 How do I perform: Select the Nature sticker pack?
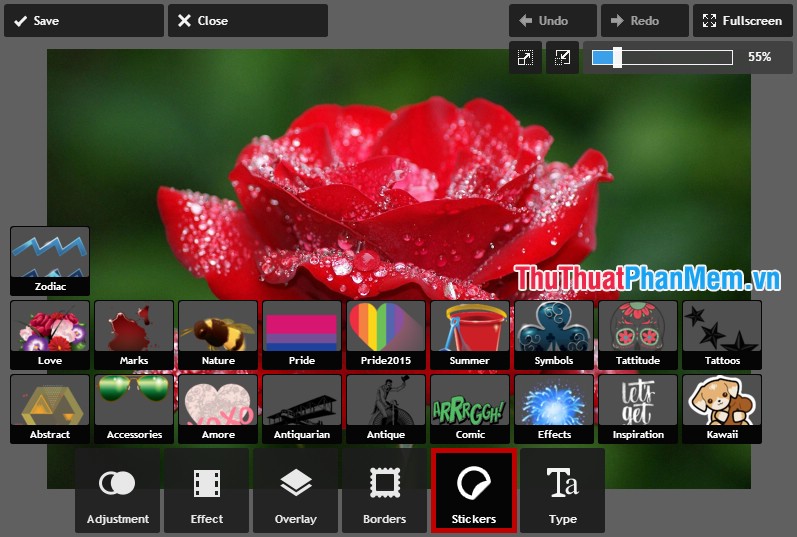click(x=218, y=335)
